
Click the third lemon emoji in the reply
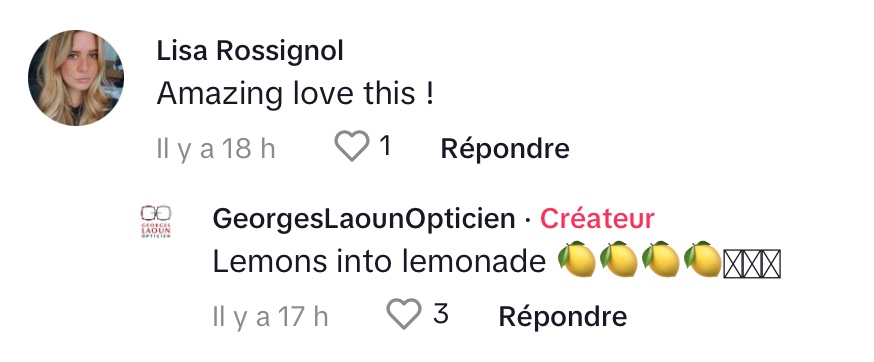[661, 259]
